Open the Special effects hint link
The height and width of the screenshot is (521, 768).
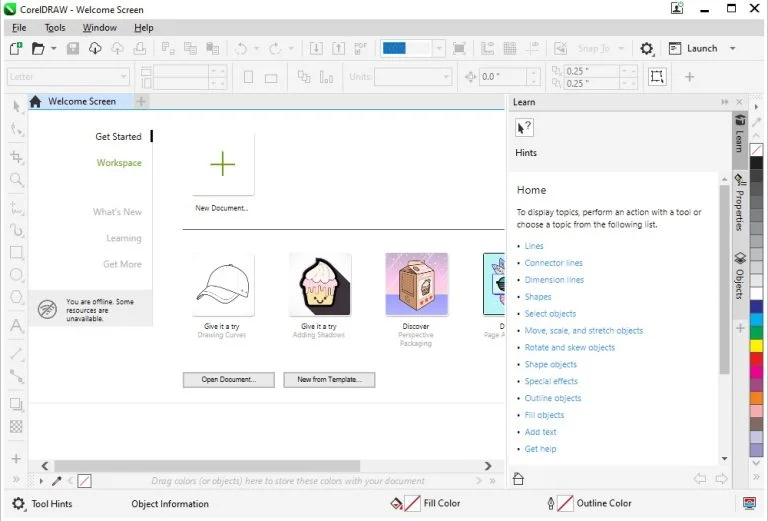(x=551, y=381)
